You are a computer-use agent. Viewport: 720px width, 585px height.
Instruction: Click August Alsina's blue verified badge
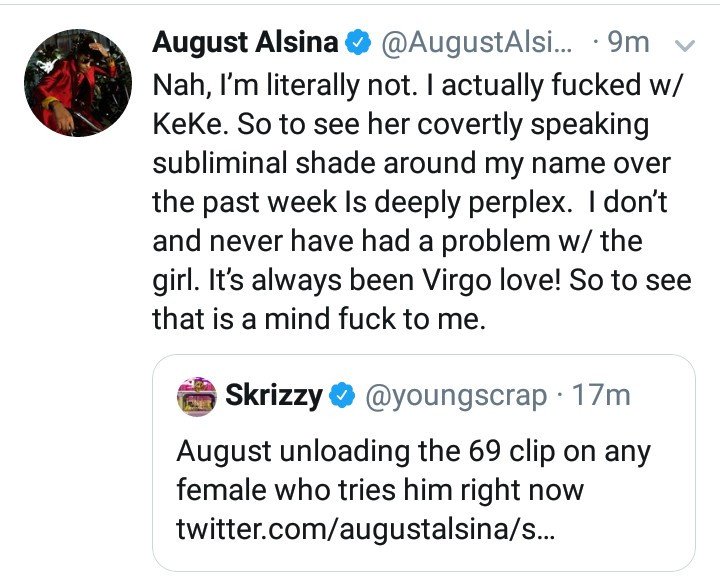pyautogui.click(x=358, y=44)
